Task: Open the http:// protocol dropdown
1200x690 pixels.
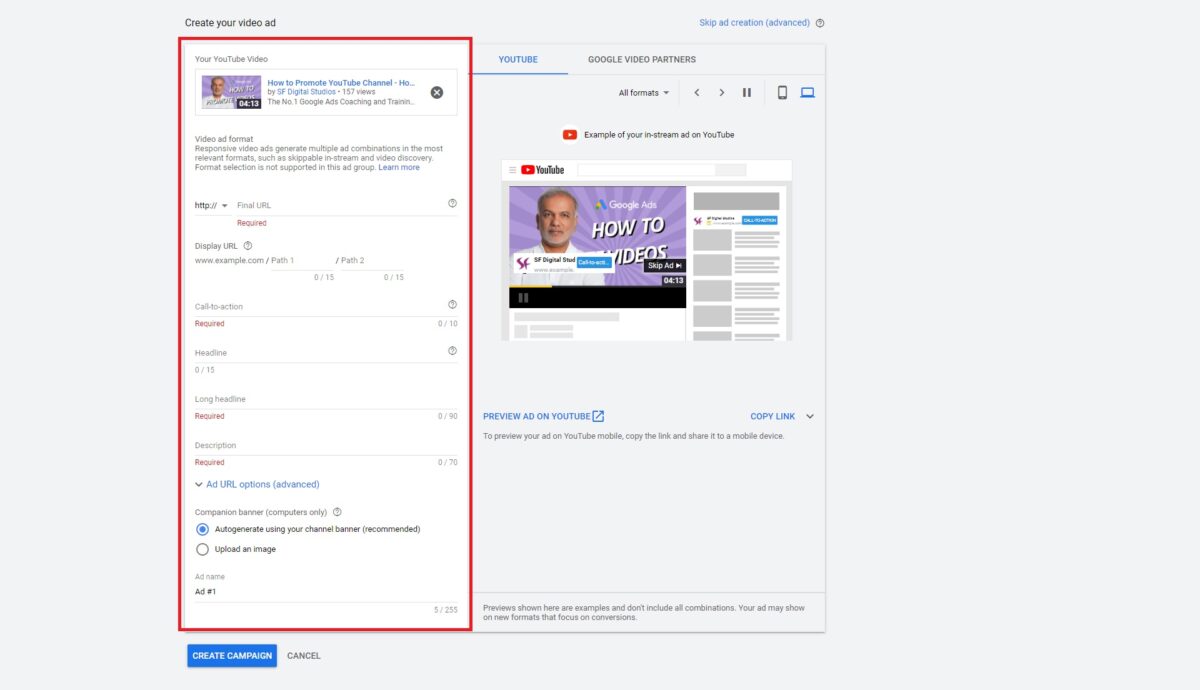Action: [211, 205]
